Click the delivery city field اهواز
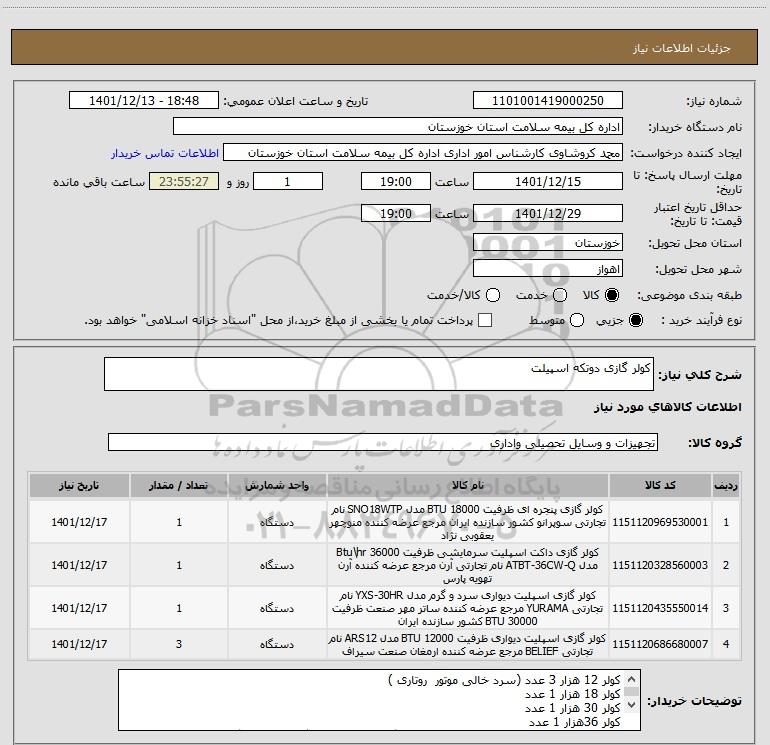The width and height of the screenshot is (770, 745). coord(548,269)
